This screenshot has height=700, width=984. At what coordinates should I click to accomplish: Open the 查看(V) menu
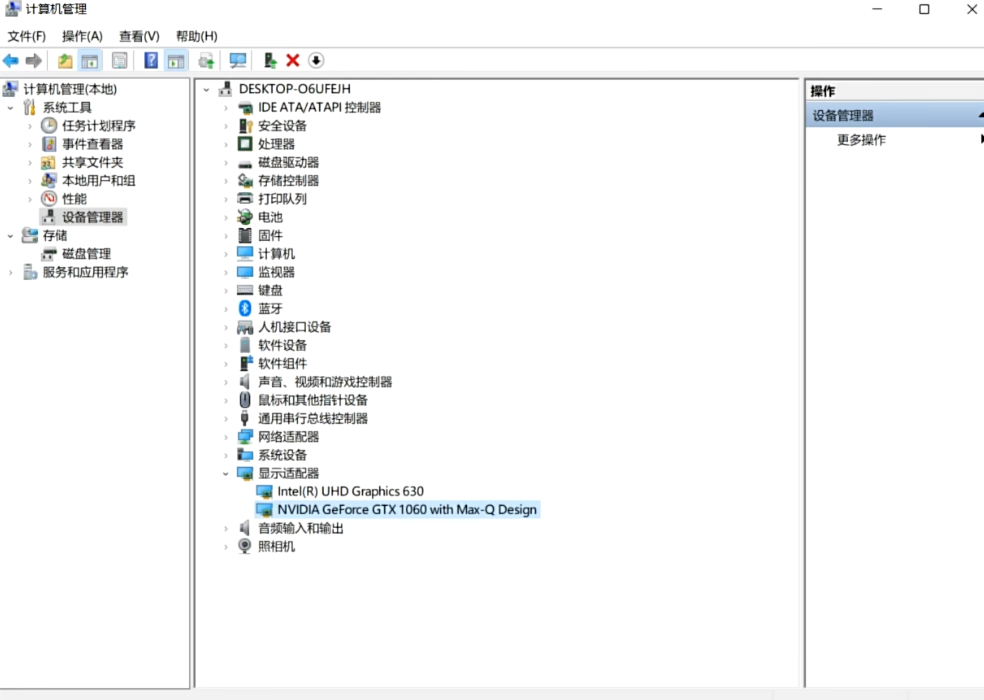pyautogui.click(x=139, y=36)
